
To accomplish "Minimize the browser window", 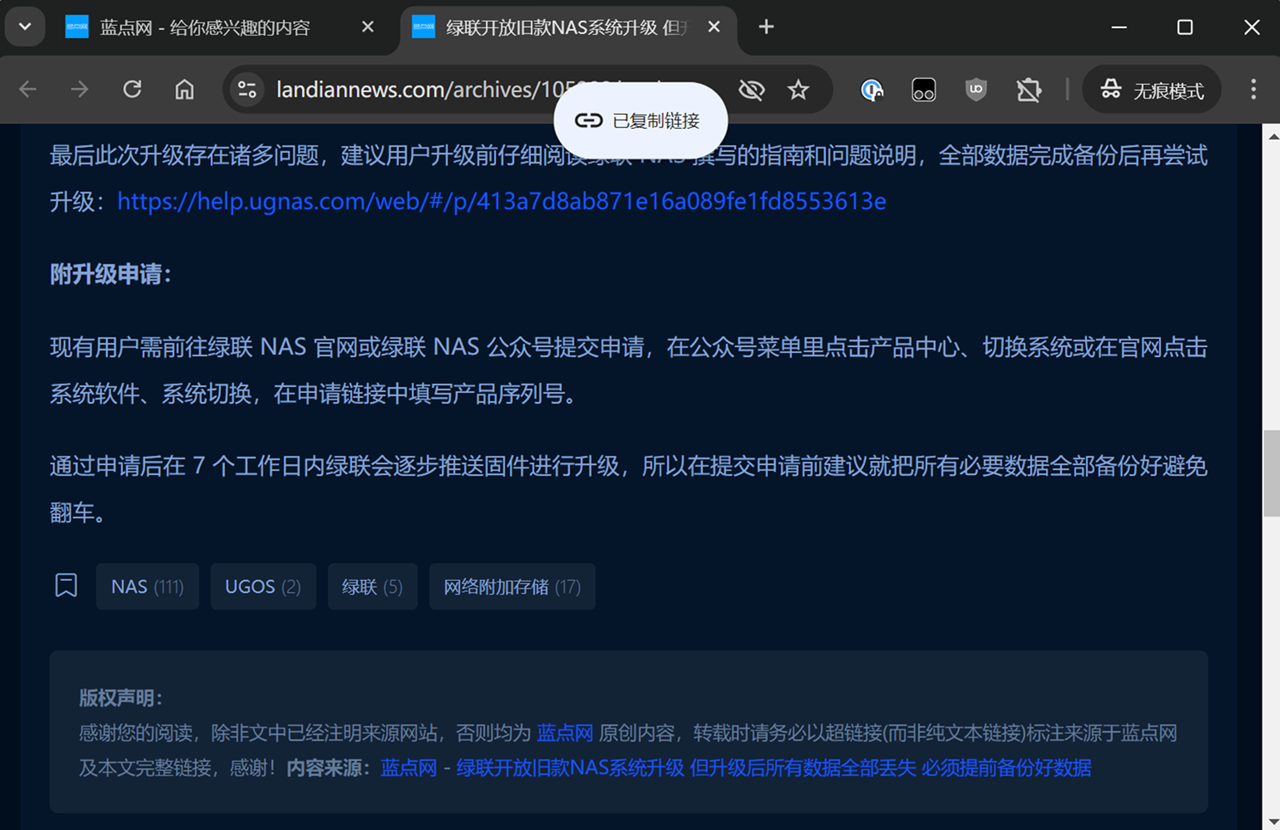I will point(1118,27).
